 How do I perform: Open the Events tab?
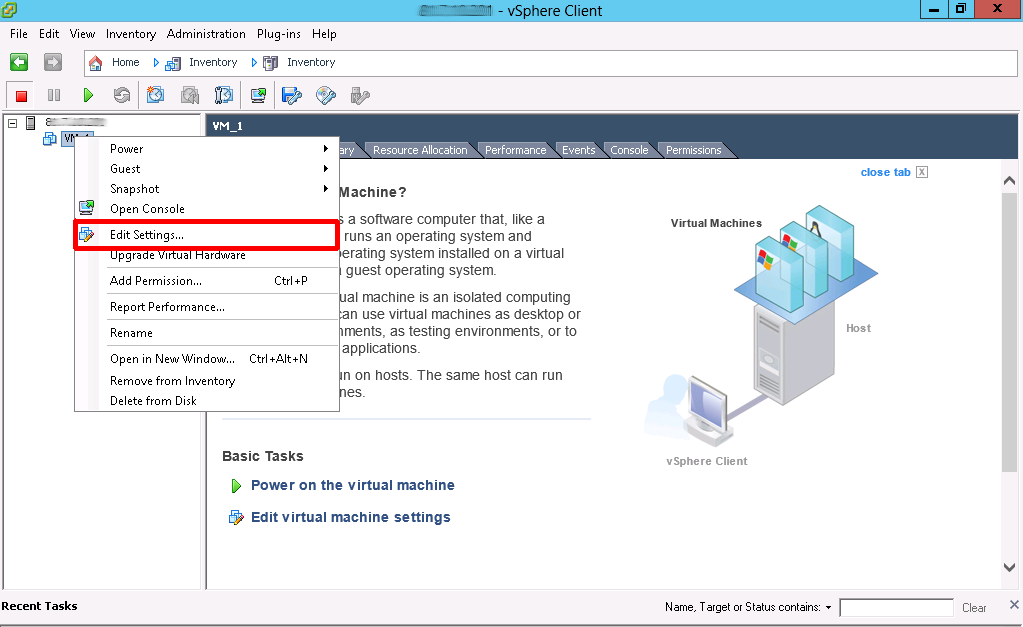(x=579, y=150)
